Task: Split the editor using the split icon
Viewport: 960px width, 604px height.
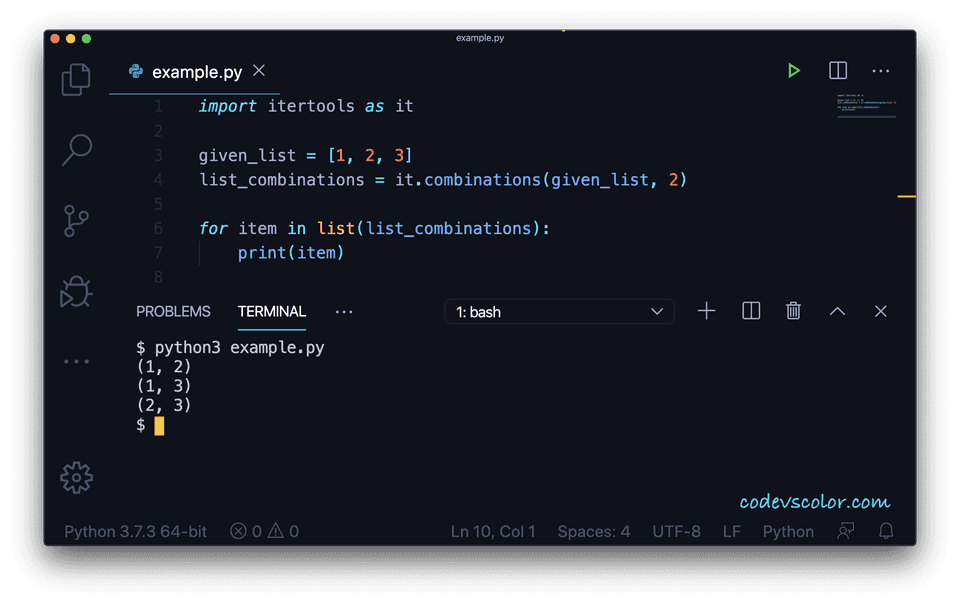Action: pyautogui.click(x=837, y=71)
